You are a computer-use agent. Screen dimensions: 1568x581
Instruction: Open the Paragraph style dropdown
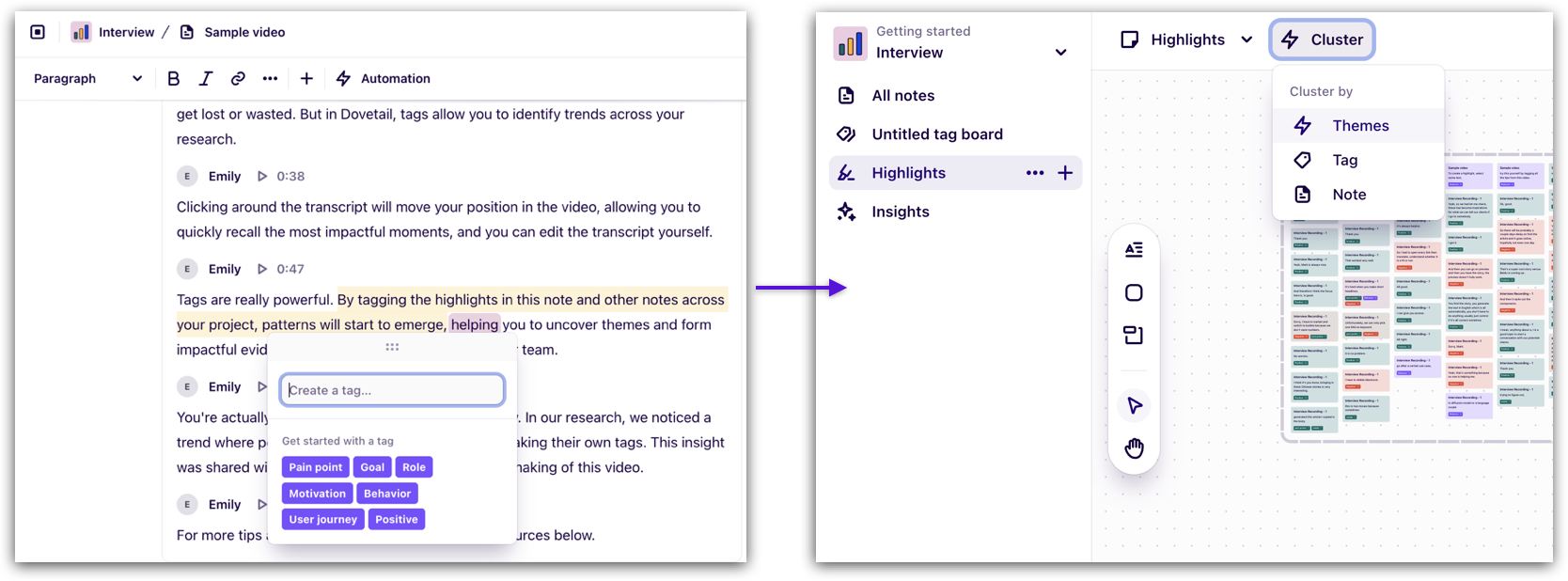(87, 79)
